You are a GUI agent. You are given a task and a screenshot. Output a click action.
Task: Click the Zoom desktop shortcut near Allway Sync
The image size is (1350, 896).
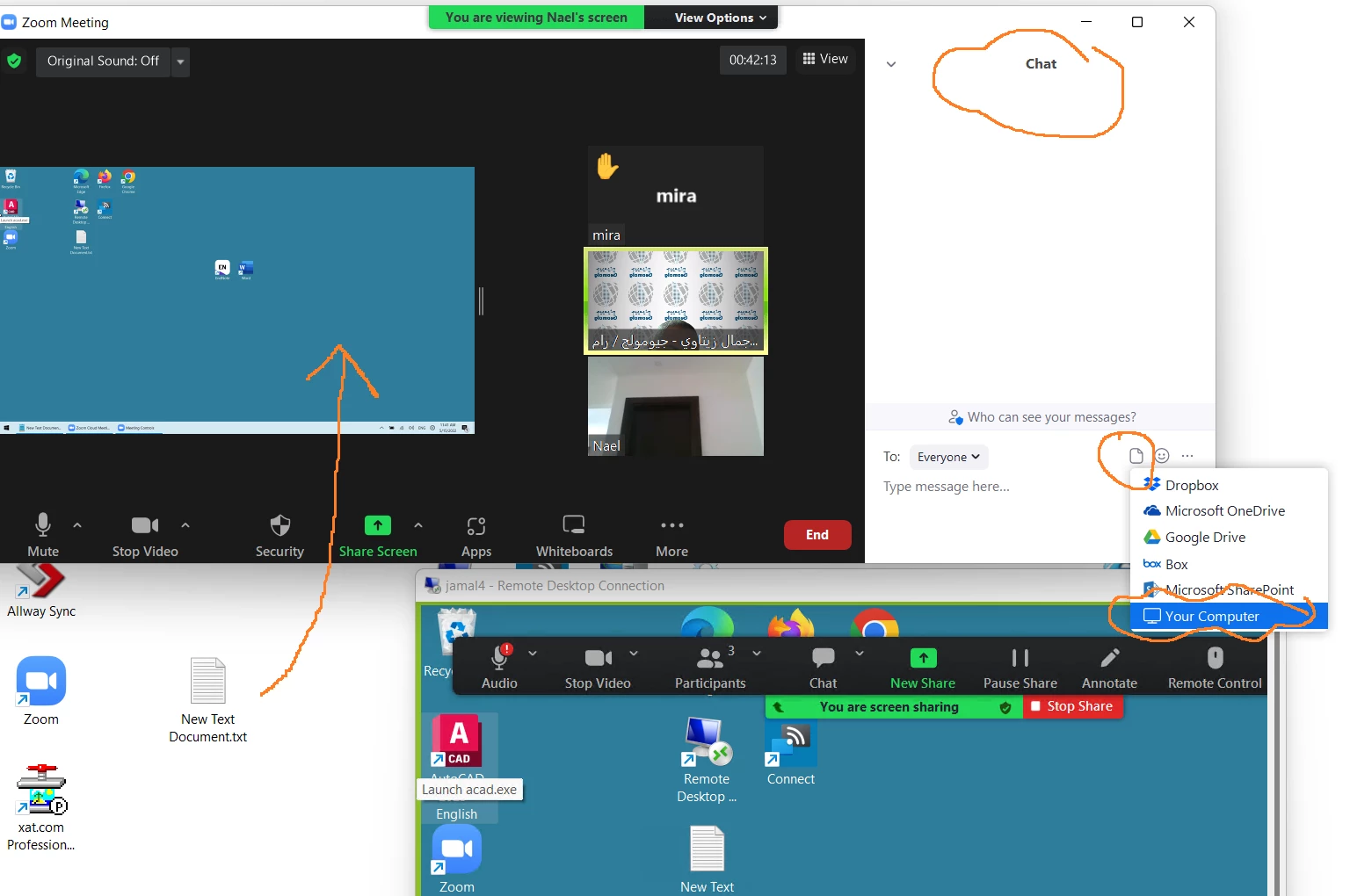pyautogui.click(x=40, y=691)
